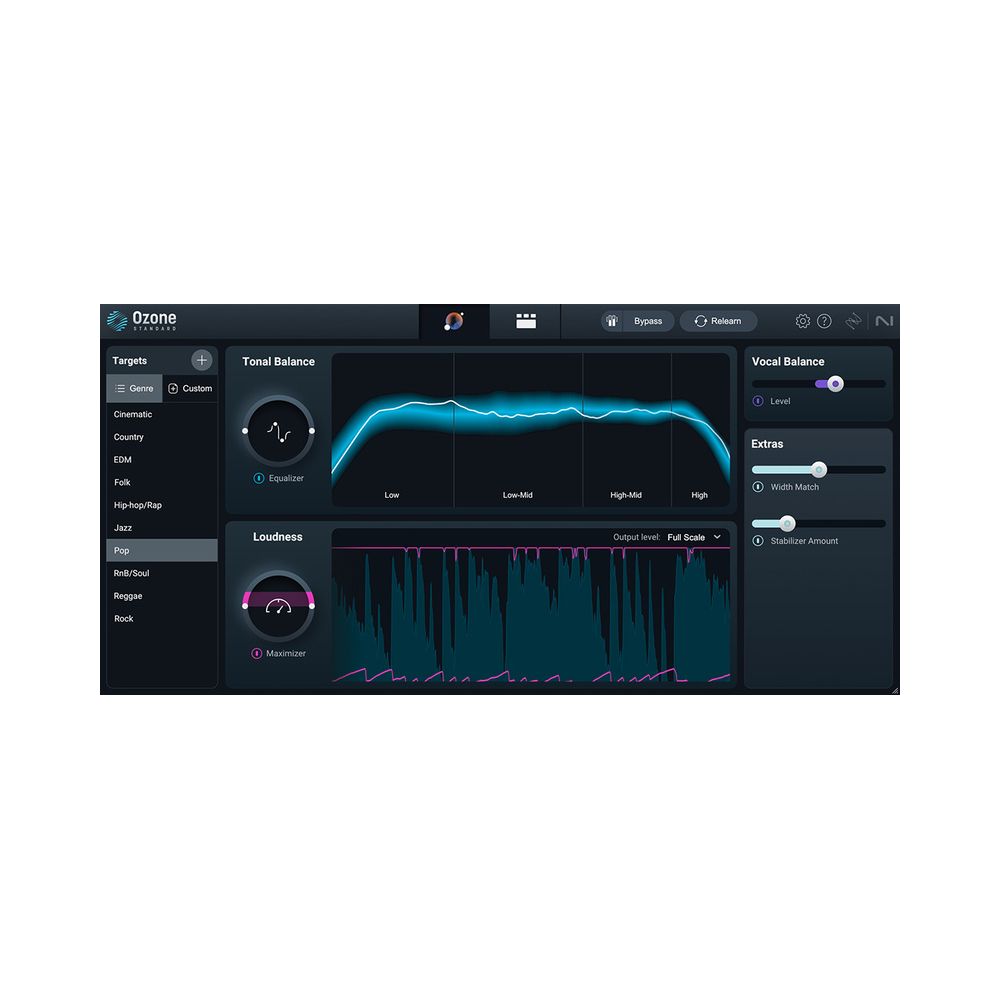Viewport: 1000px width, 1000px height.
Task: Adjust the Vocal Balance Level slider
Action: (834, 383)
